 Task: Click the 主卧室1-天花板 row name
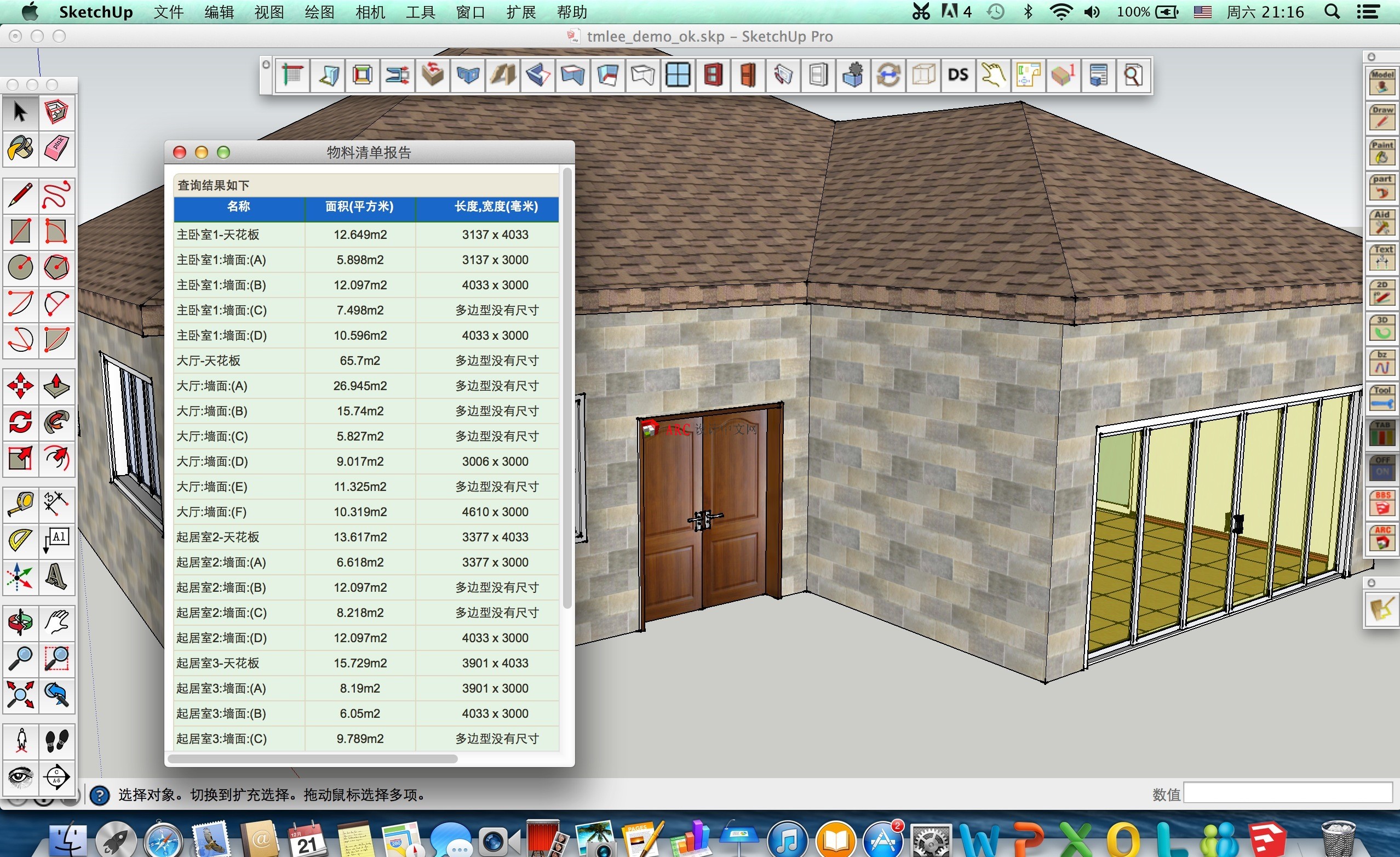click(x=218, y=235)
